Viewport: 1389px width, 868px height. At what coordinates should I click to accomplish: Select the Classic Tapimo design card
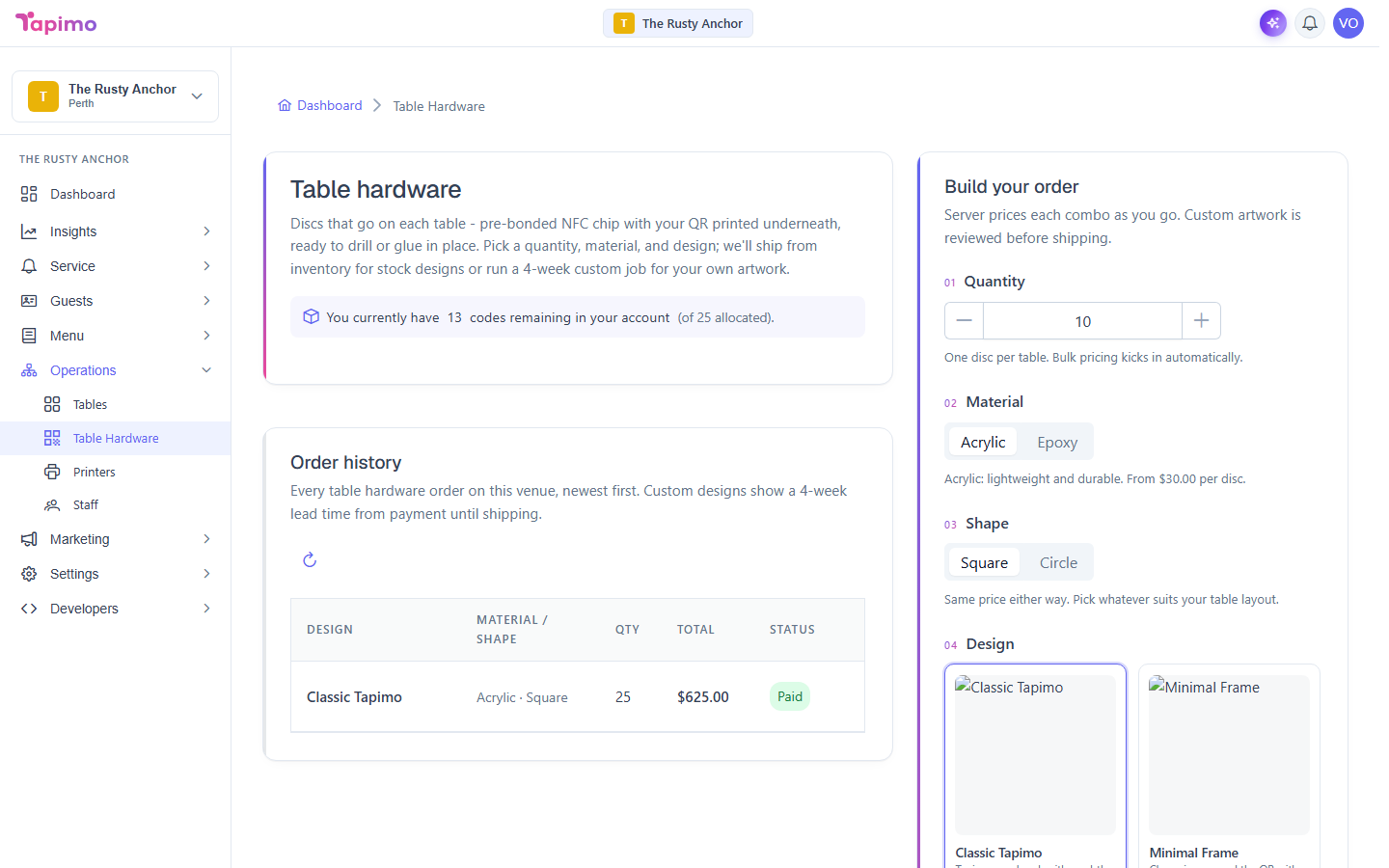1035,766
